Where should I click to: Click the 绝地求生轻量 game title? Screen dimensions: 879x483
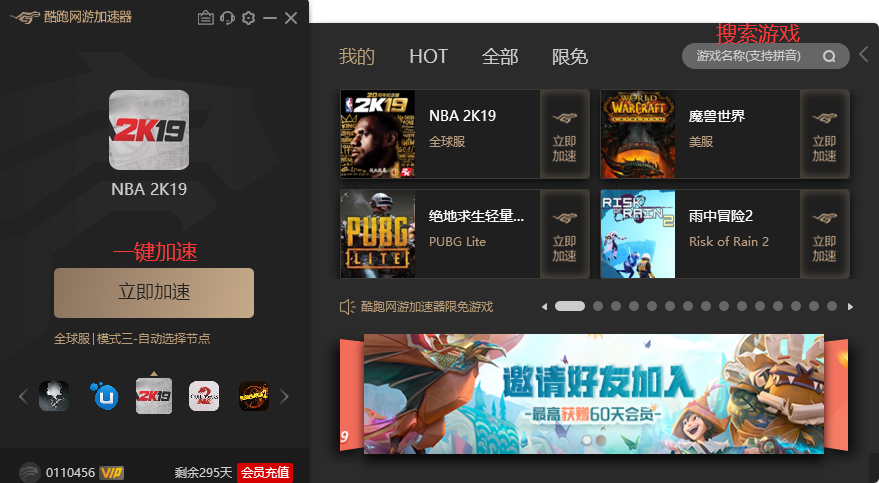tap(476, 216)
